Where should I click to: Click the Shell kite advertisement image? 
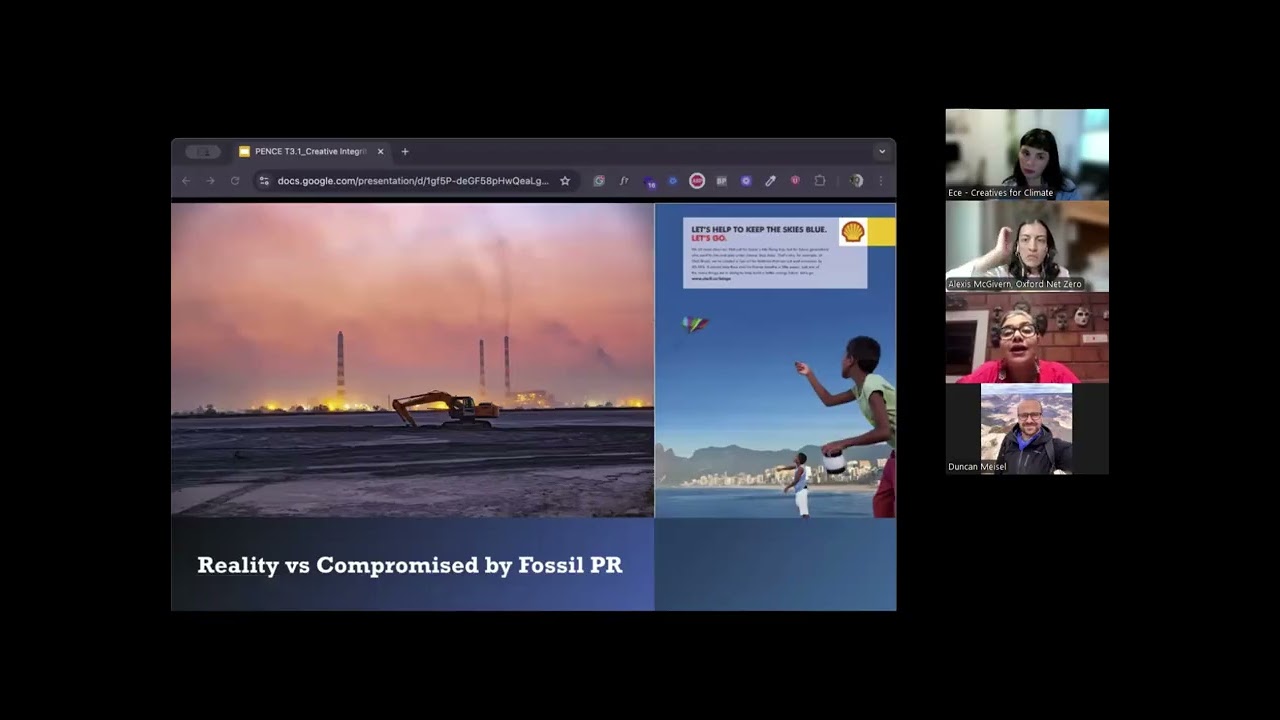[x=775, y=360]
